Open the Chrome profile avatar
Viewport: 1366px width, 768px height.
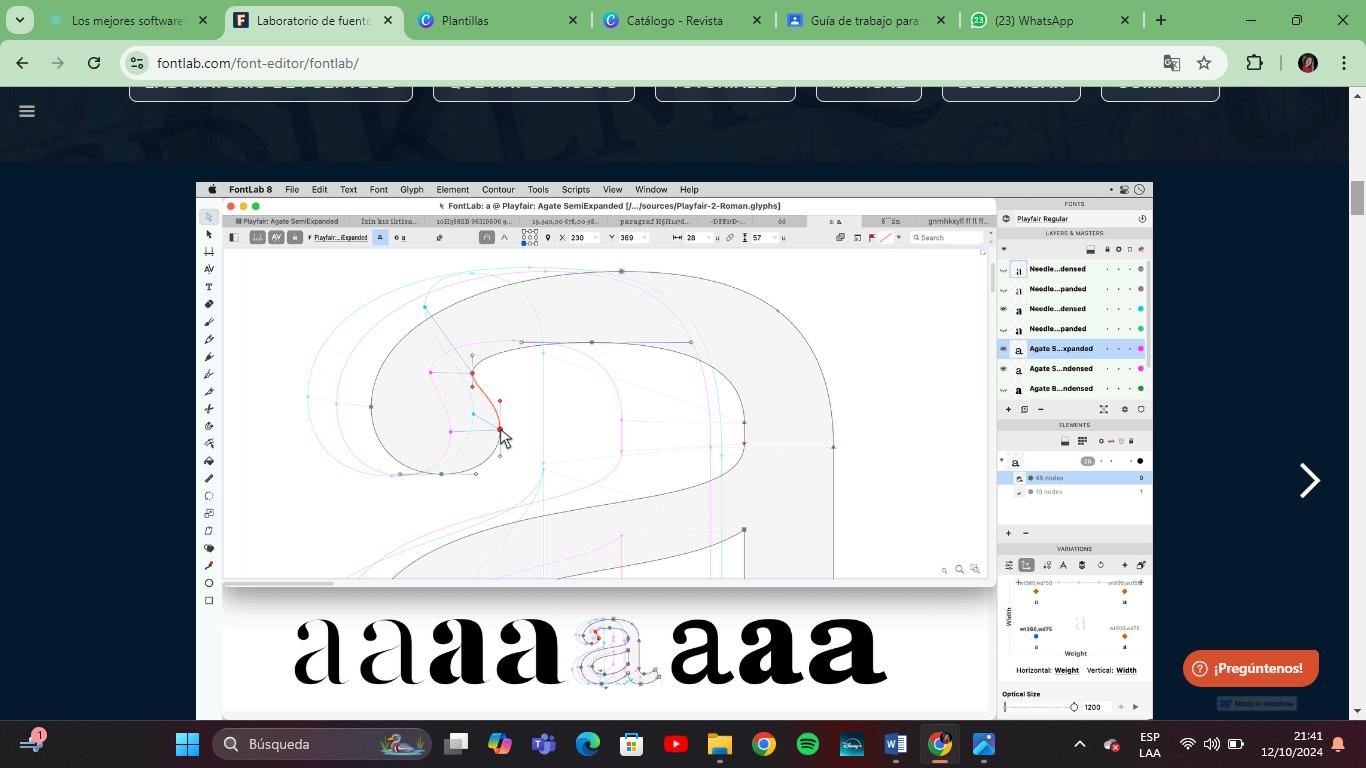[1307, 63]
